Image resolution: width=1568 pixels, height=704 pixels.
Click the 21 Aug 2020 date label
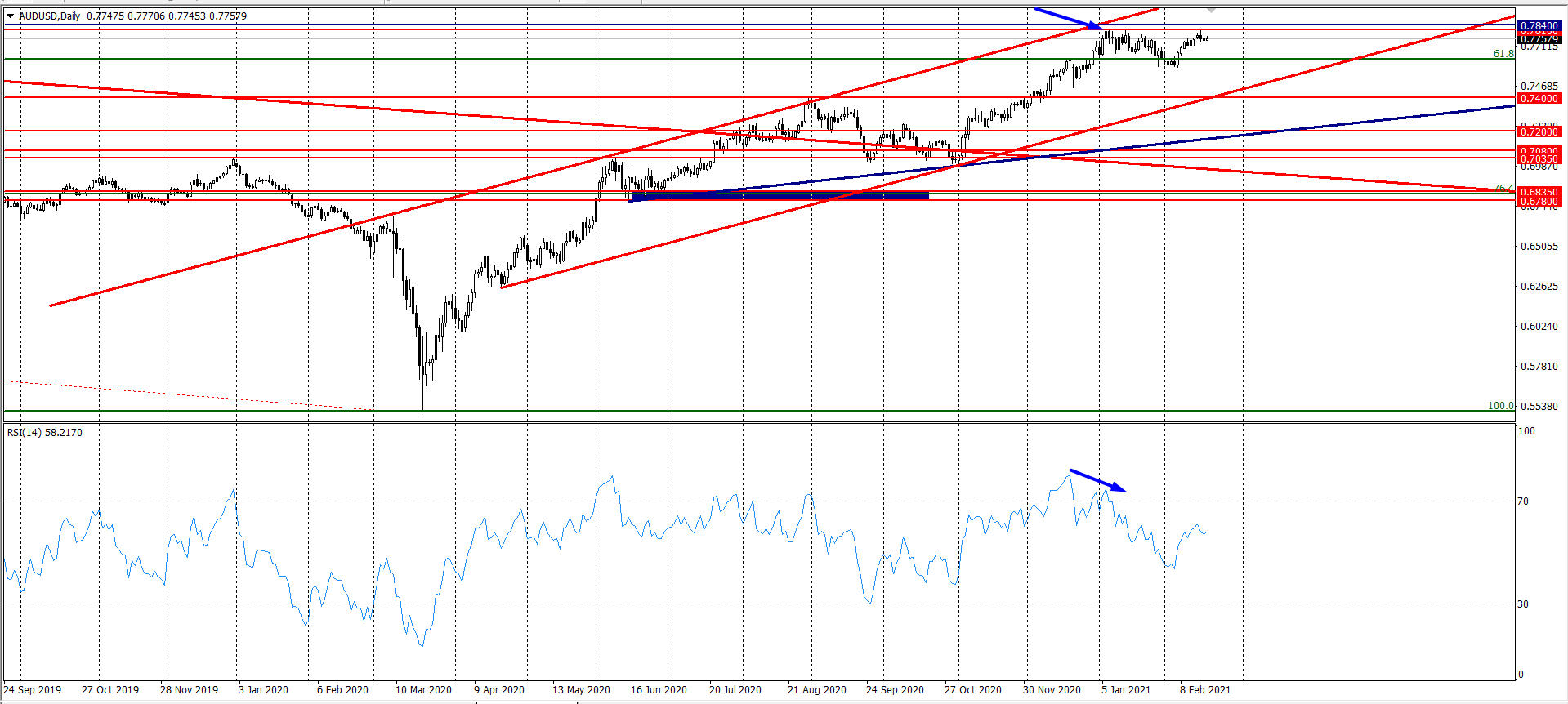point(816,689)
